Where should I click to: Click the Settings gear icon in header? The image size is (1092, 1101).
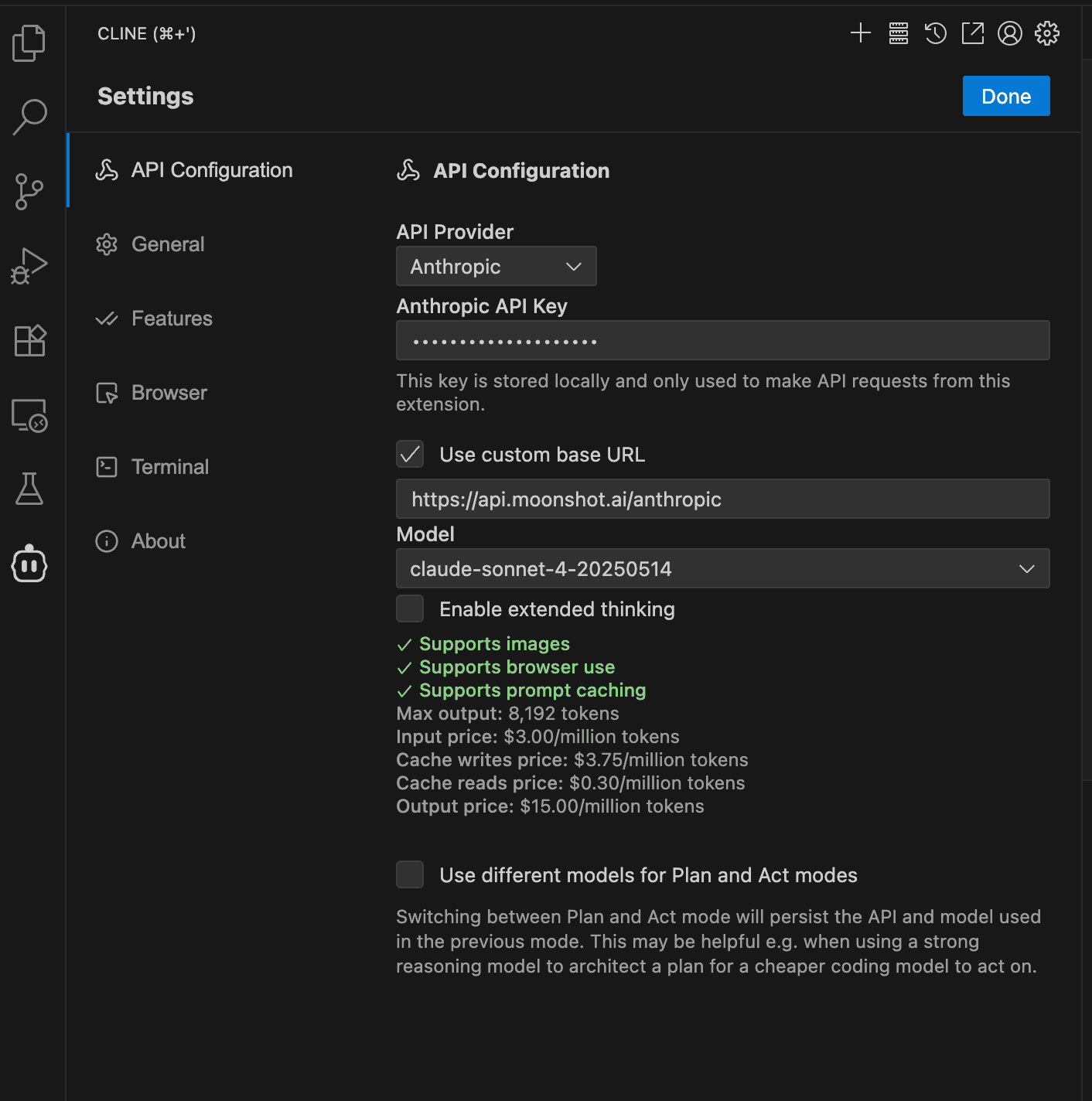(1047, 33)
